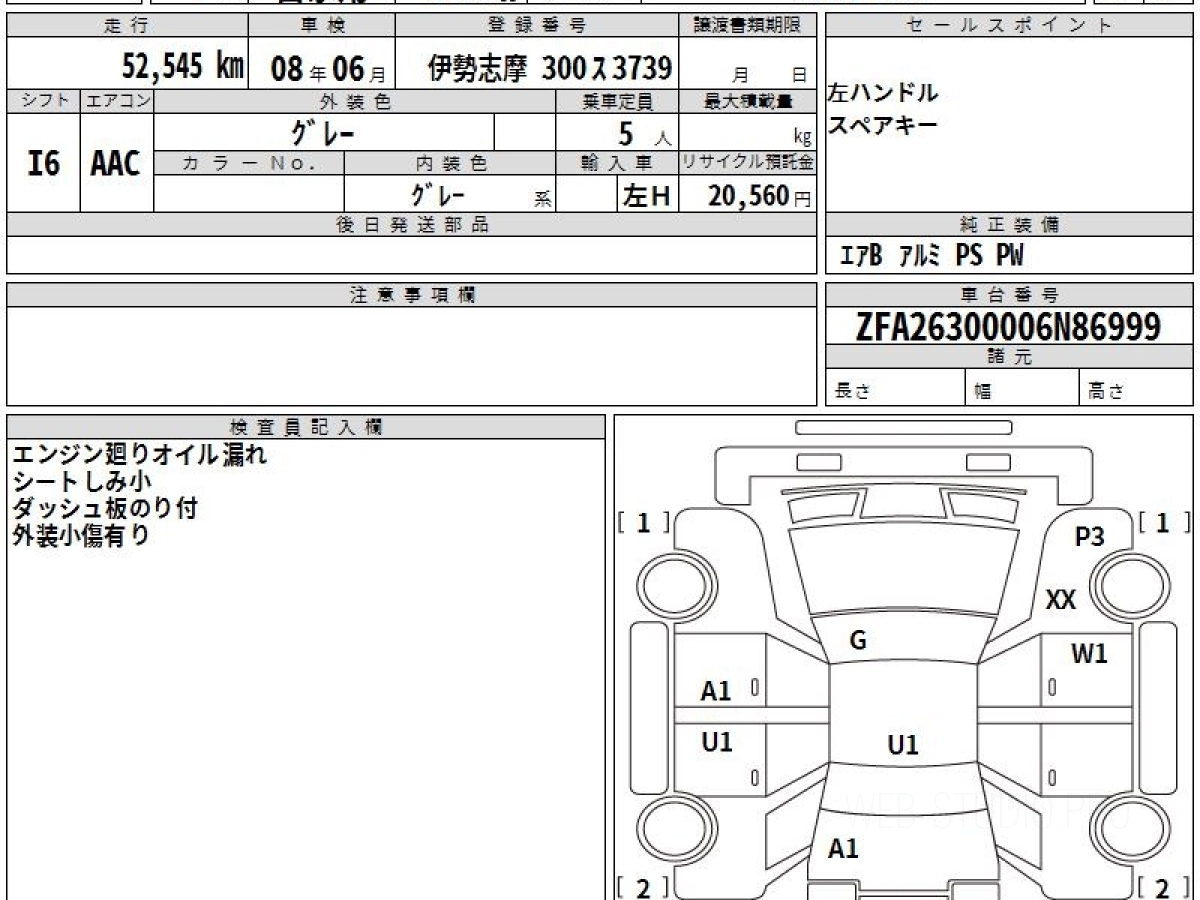
Task: Select the G mark on the windshield
Action: 857,642
